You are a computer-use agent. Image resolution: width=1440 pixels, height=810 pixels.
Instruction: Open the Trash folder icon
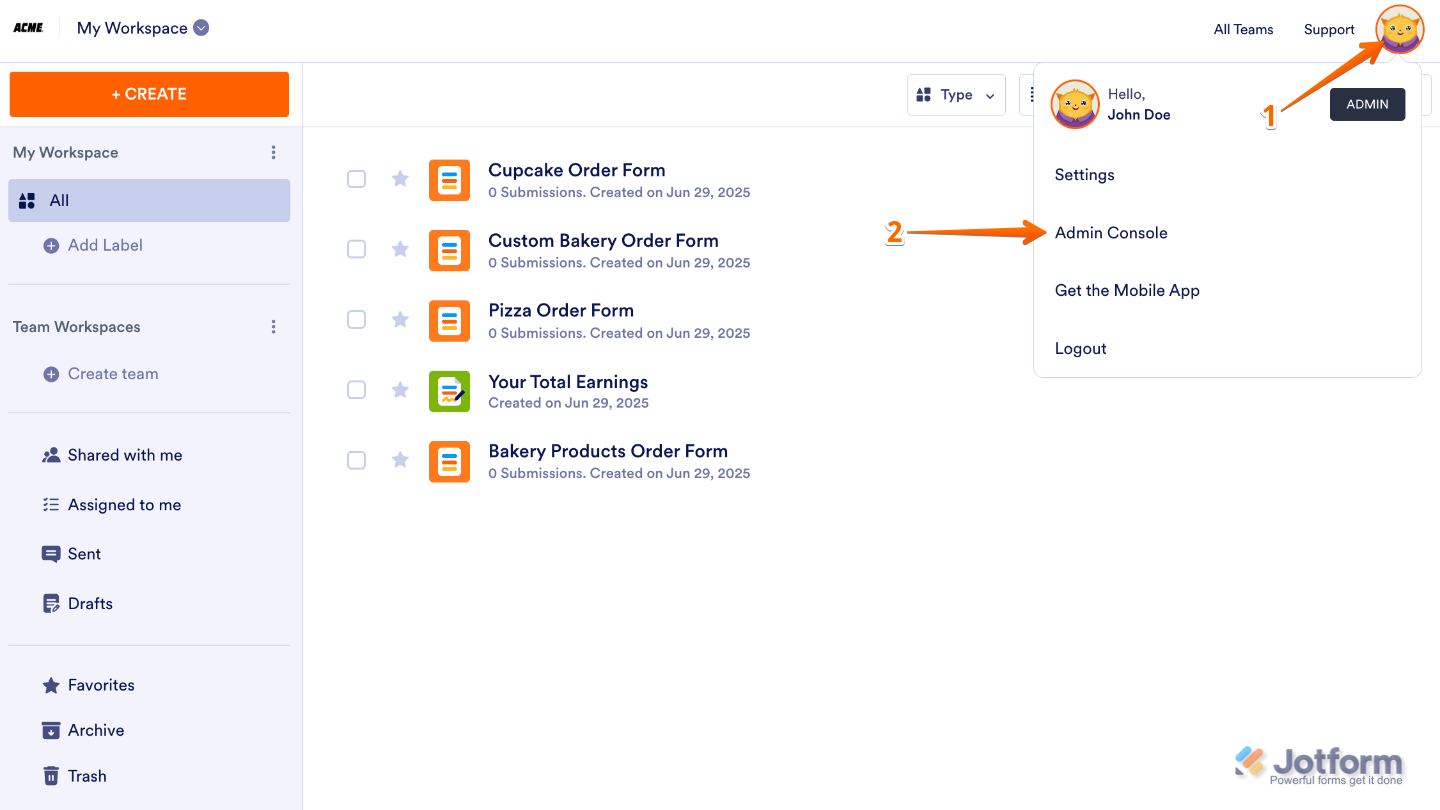[51, 776]
